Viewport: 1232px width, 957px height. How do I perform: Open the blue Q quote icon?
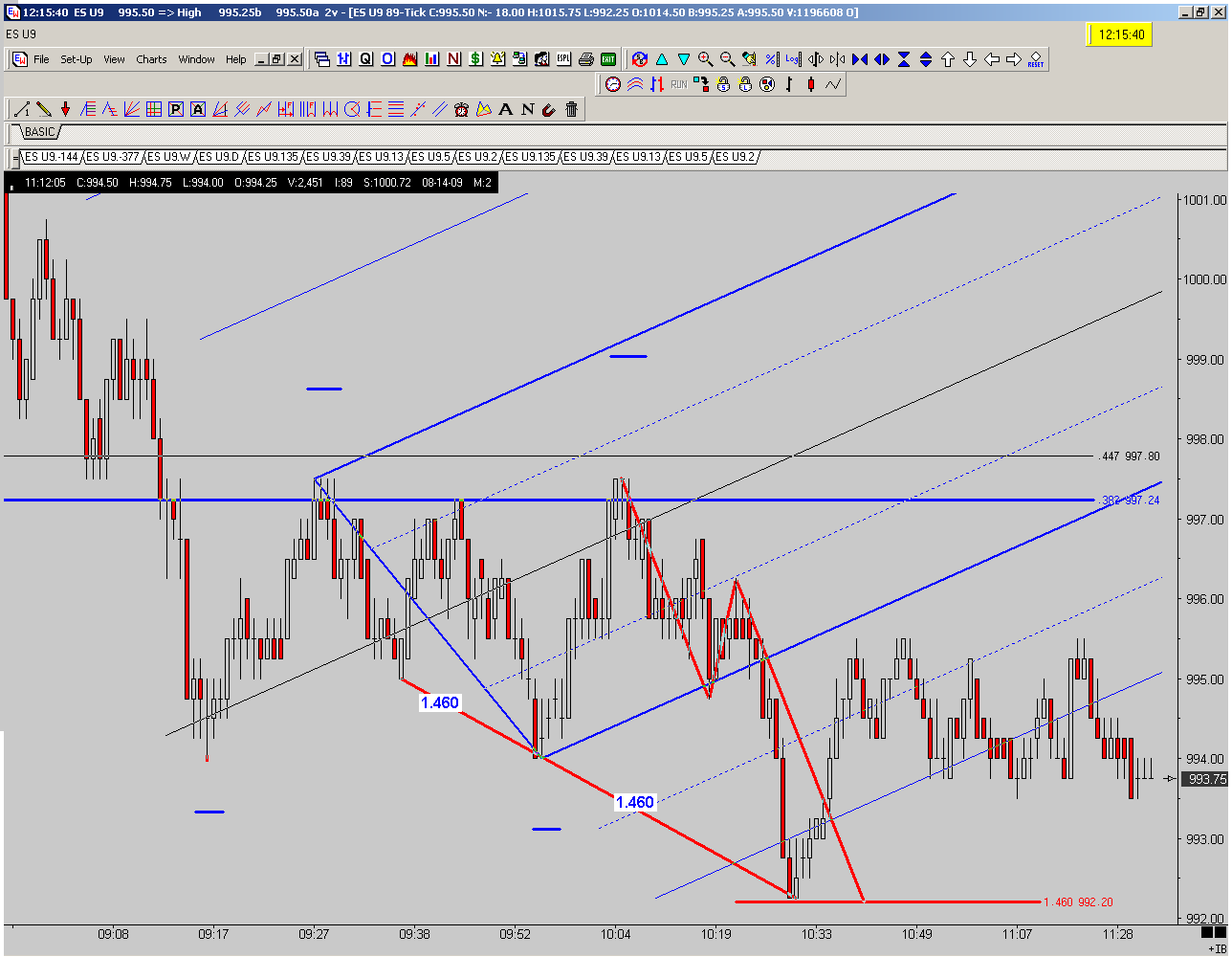point(365,59)
